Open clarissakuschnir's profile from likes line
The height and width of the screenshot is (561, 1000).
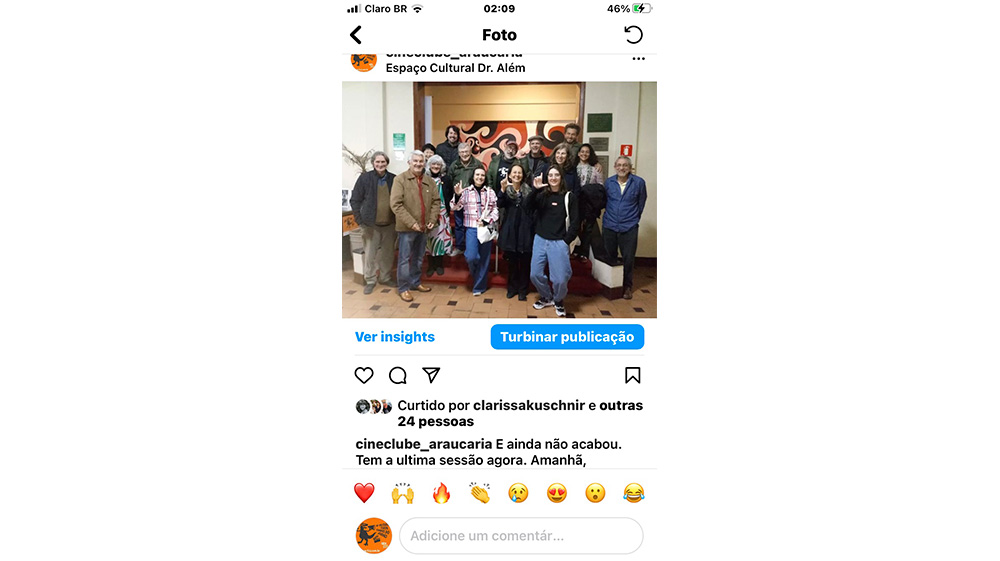(x=529, y=405)
